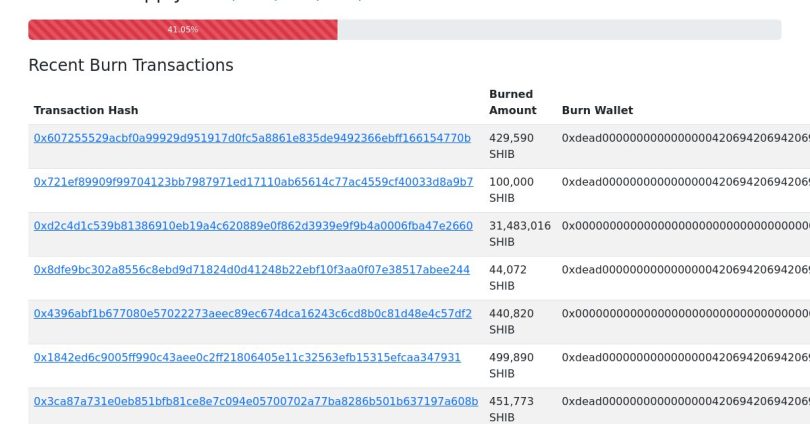The image size is (810, 424).
Task: Select the 31,483,016 SHIB burned amount cell
Action: pos(519,234)
